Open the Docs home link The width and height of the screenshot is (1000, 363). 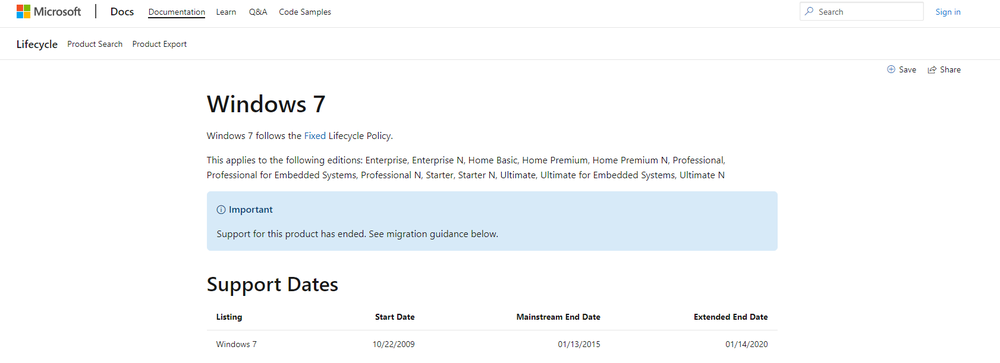[x=122, y=11]
